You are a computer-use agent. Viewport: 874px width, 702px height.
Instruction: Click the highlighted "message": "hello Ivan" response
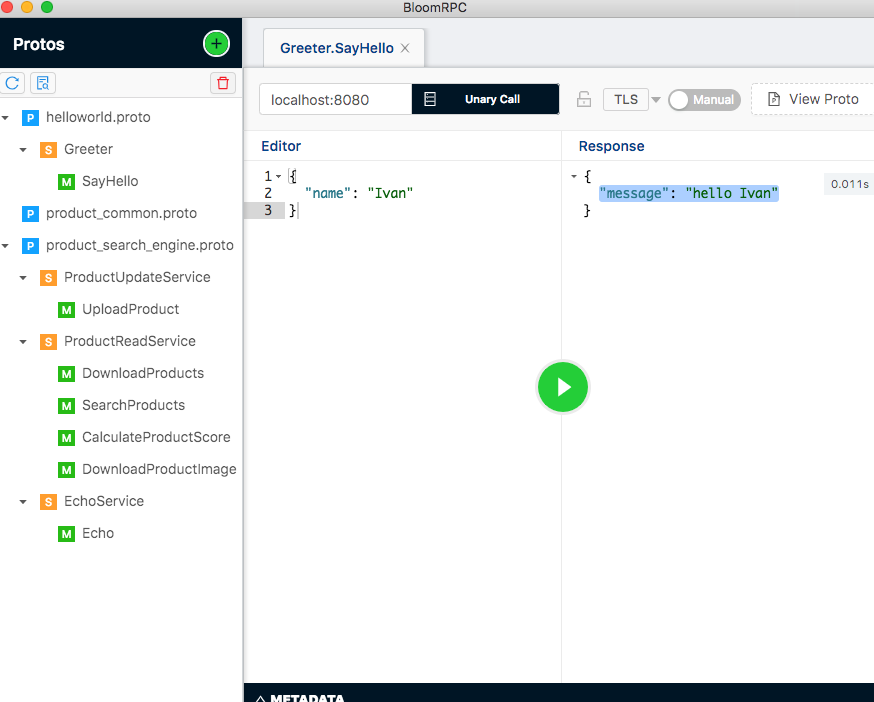point(688,193)
